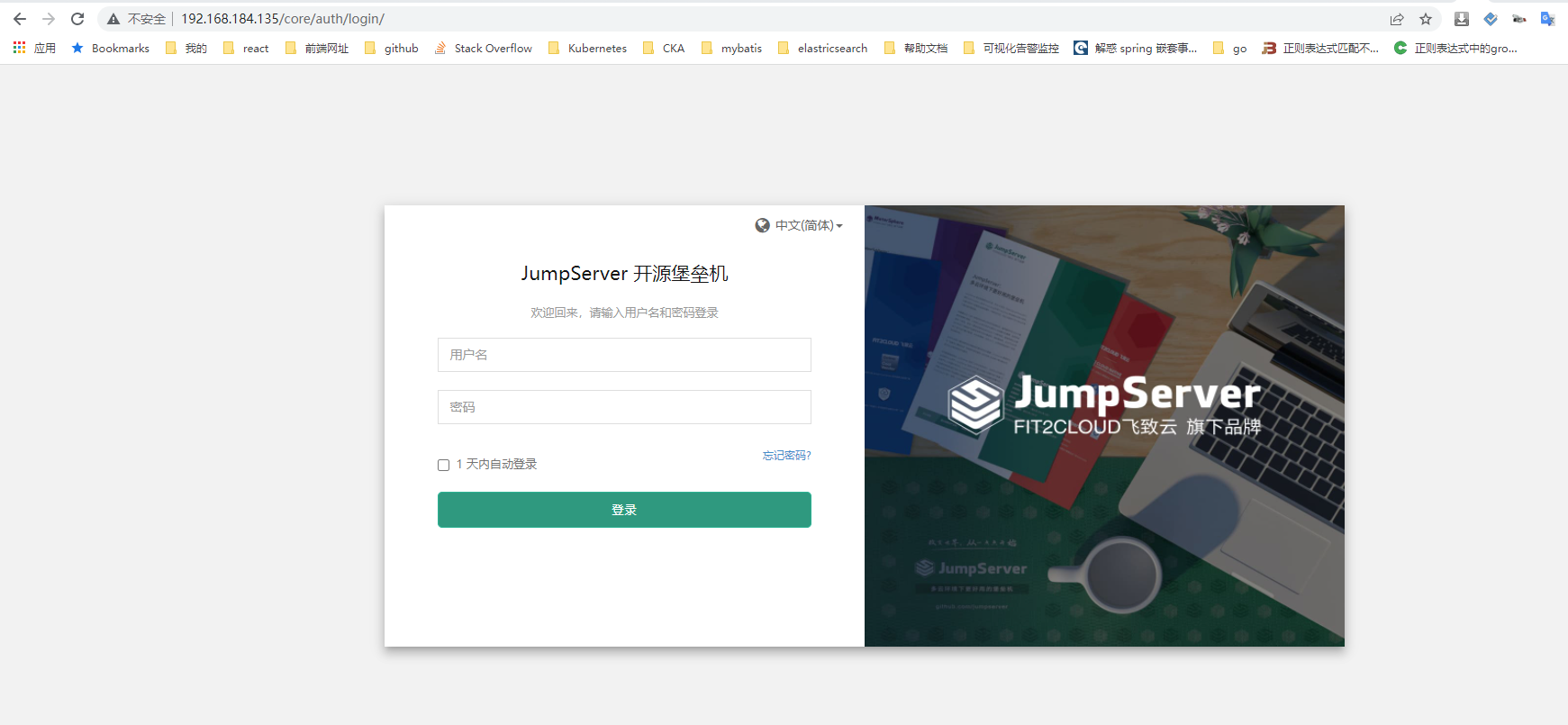Click the globe language icon
Viewport: 1568px width, 725px height.
click(762, 226)
